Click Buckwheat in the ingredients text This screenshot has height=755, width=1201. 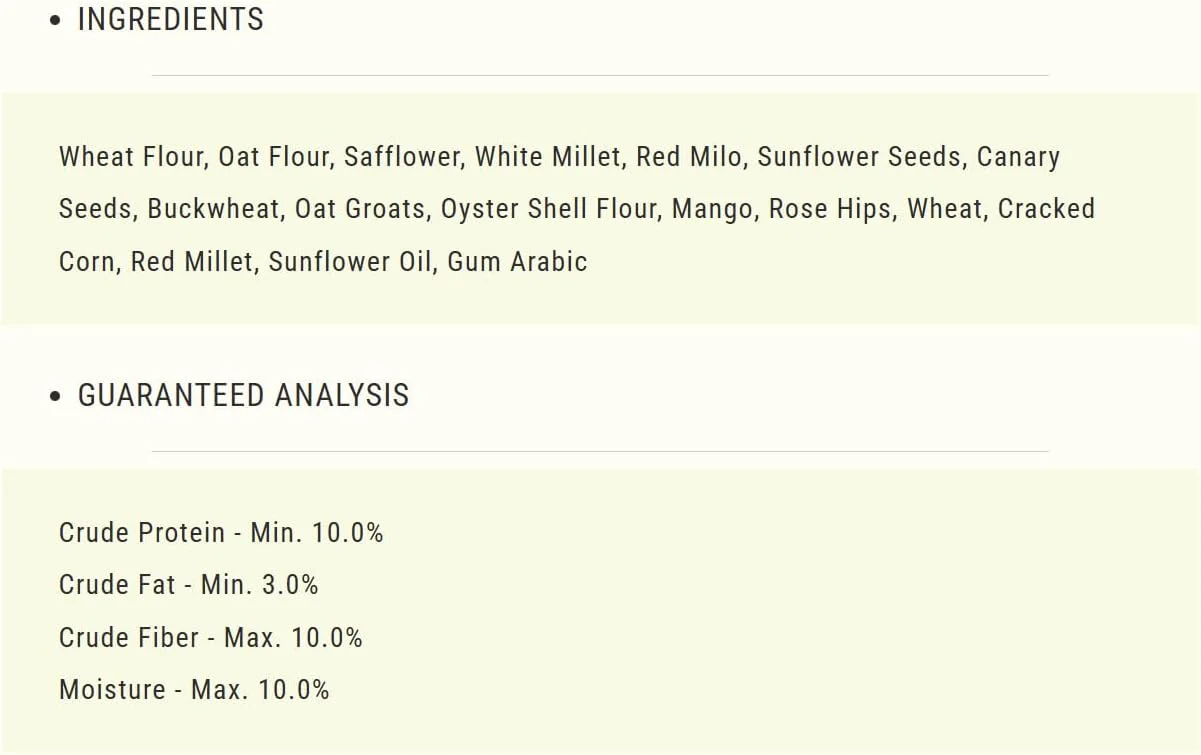213,209
